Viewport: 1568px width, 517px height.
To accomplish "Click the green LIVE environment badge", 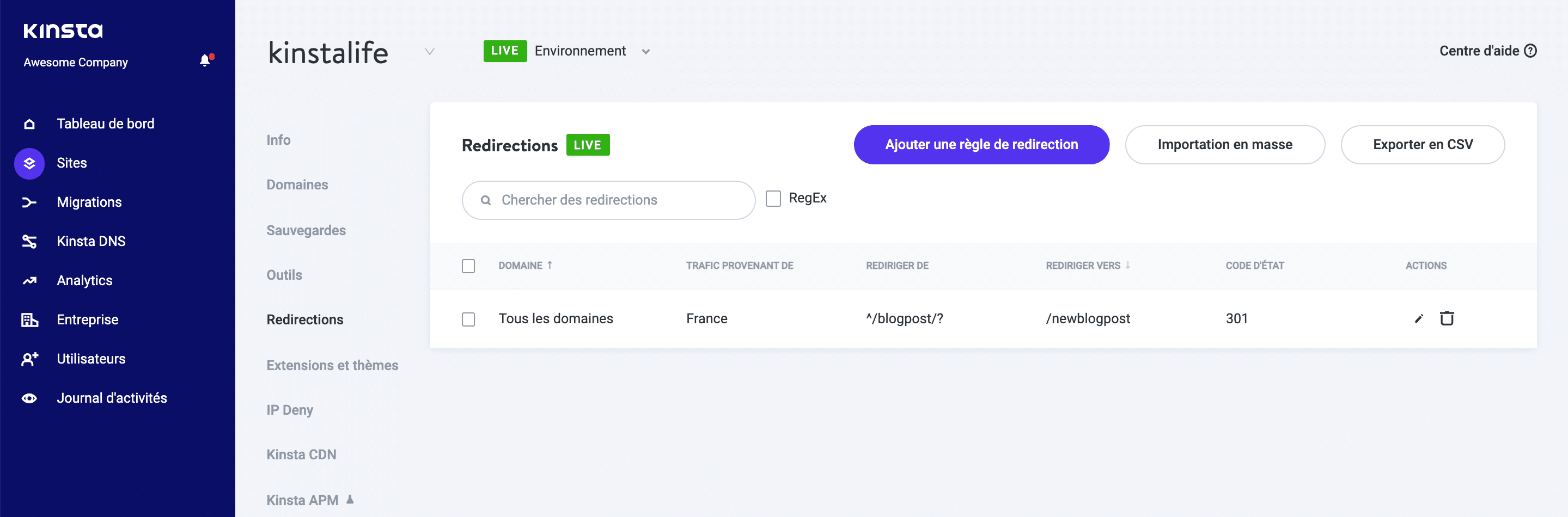I will tap(505, 51).
